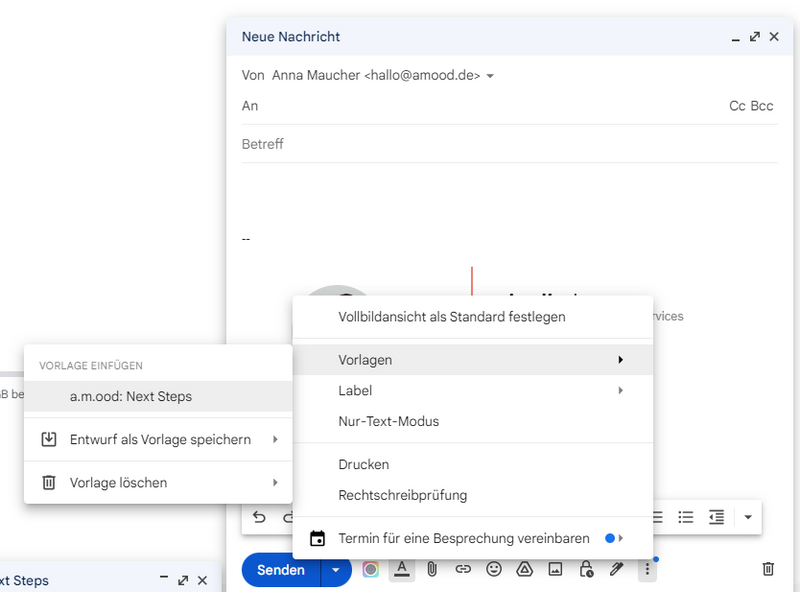Image resolution: width=800 pixels, height=592 pixels.
Task: Insert a link into the email
Action: coord(462,569)
